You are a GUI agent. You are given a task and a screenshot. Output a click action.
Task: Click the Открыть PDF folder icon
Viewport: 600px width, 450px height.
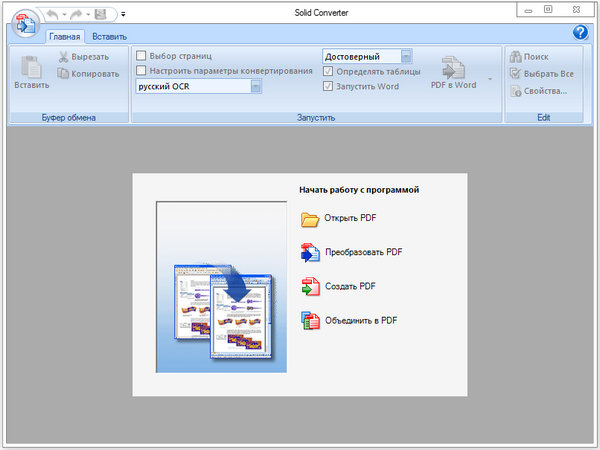click(310, 219)
